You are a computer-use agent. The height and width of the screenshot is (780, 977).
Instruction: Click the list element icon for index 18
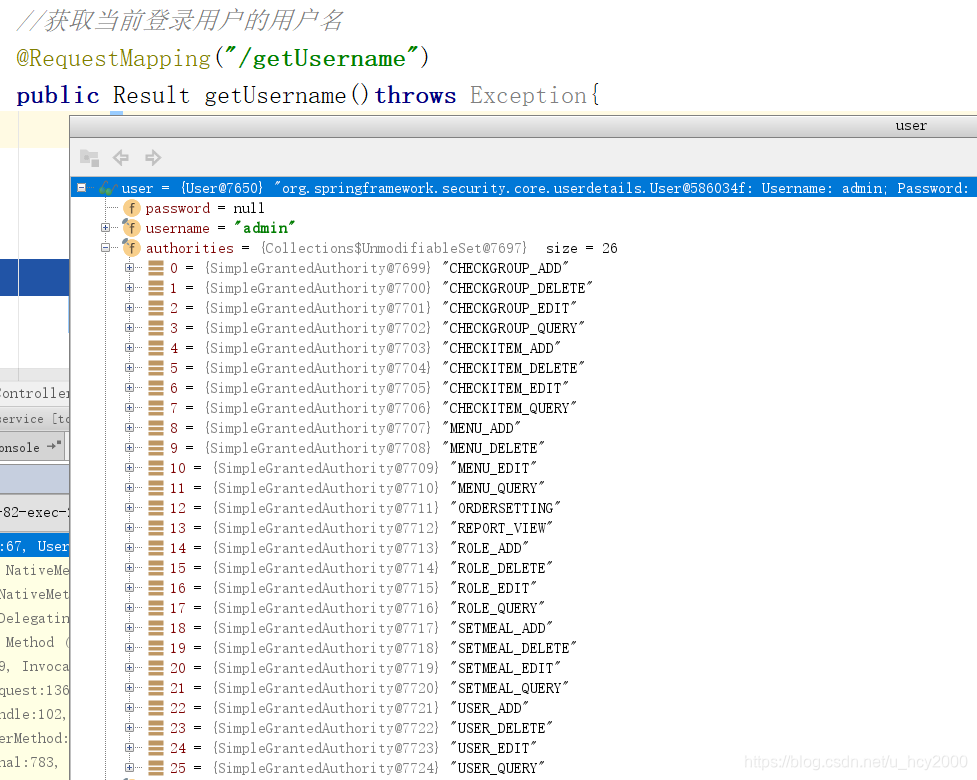156,627
